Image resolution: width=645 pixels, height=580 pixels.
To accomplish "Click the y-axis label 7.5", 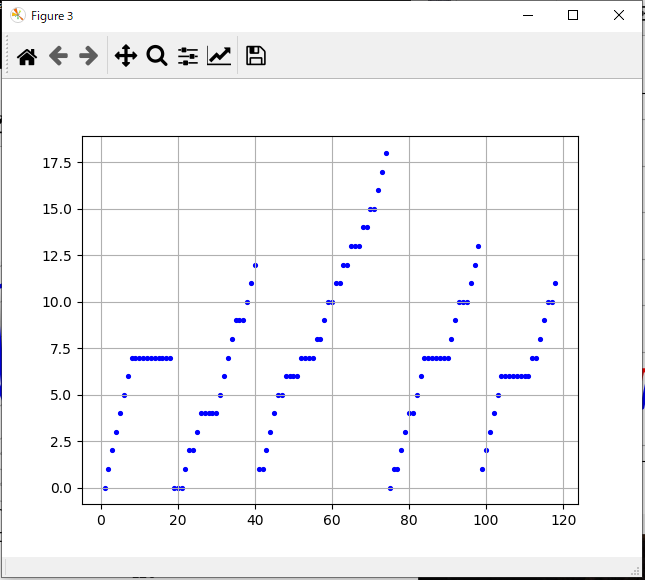I will [x=61, y=349].
